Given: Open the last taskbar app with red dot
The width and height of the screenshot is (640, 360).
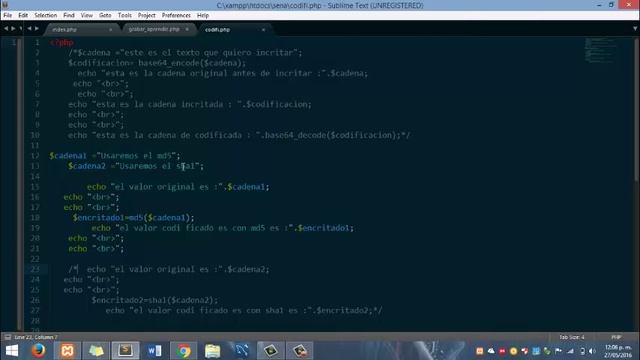Looking at the screenshot, I should click(299, 351).
